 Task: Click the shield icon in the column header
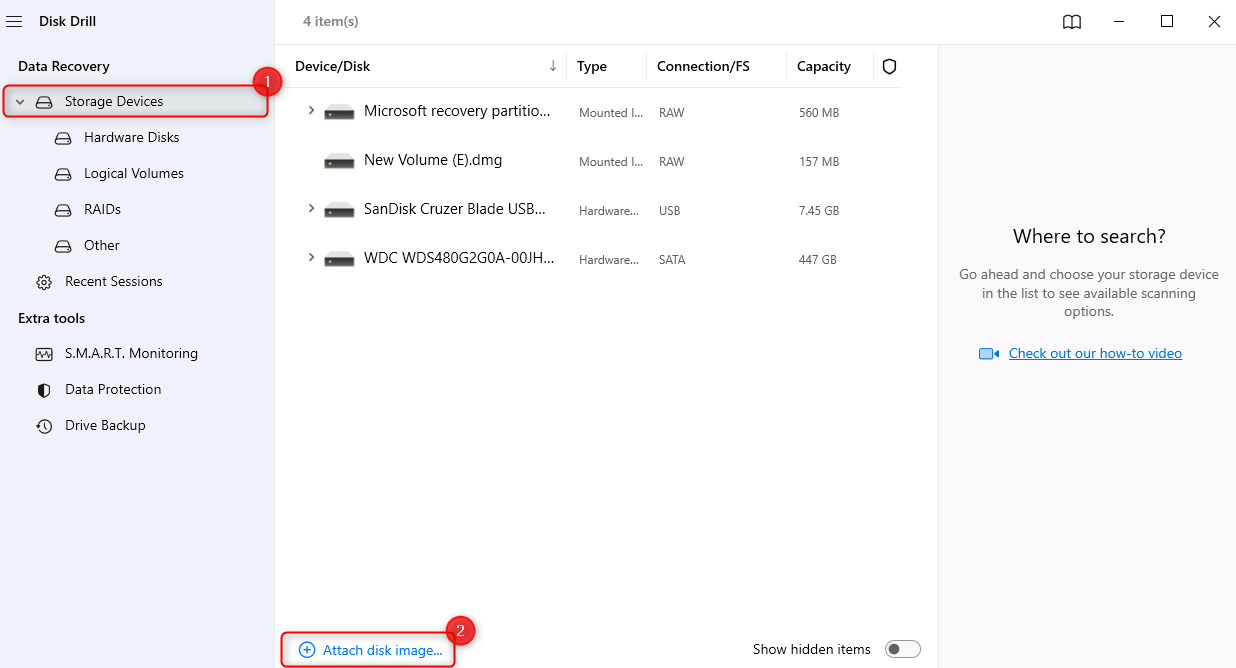(x=889, y=66)
